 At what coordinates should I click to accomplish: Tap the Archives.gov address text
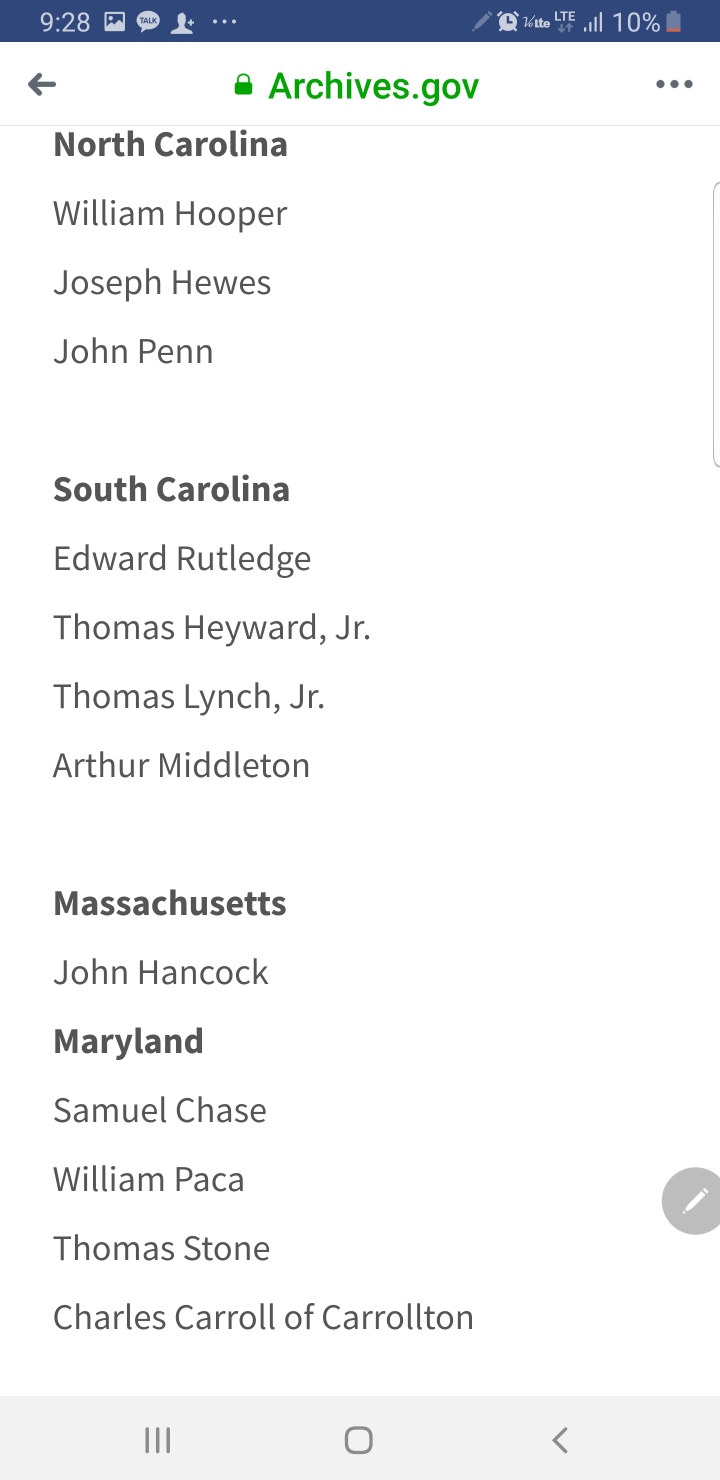point(373,86)
